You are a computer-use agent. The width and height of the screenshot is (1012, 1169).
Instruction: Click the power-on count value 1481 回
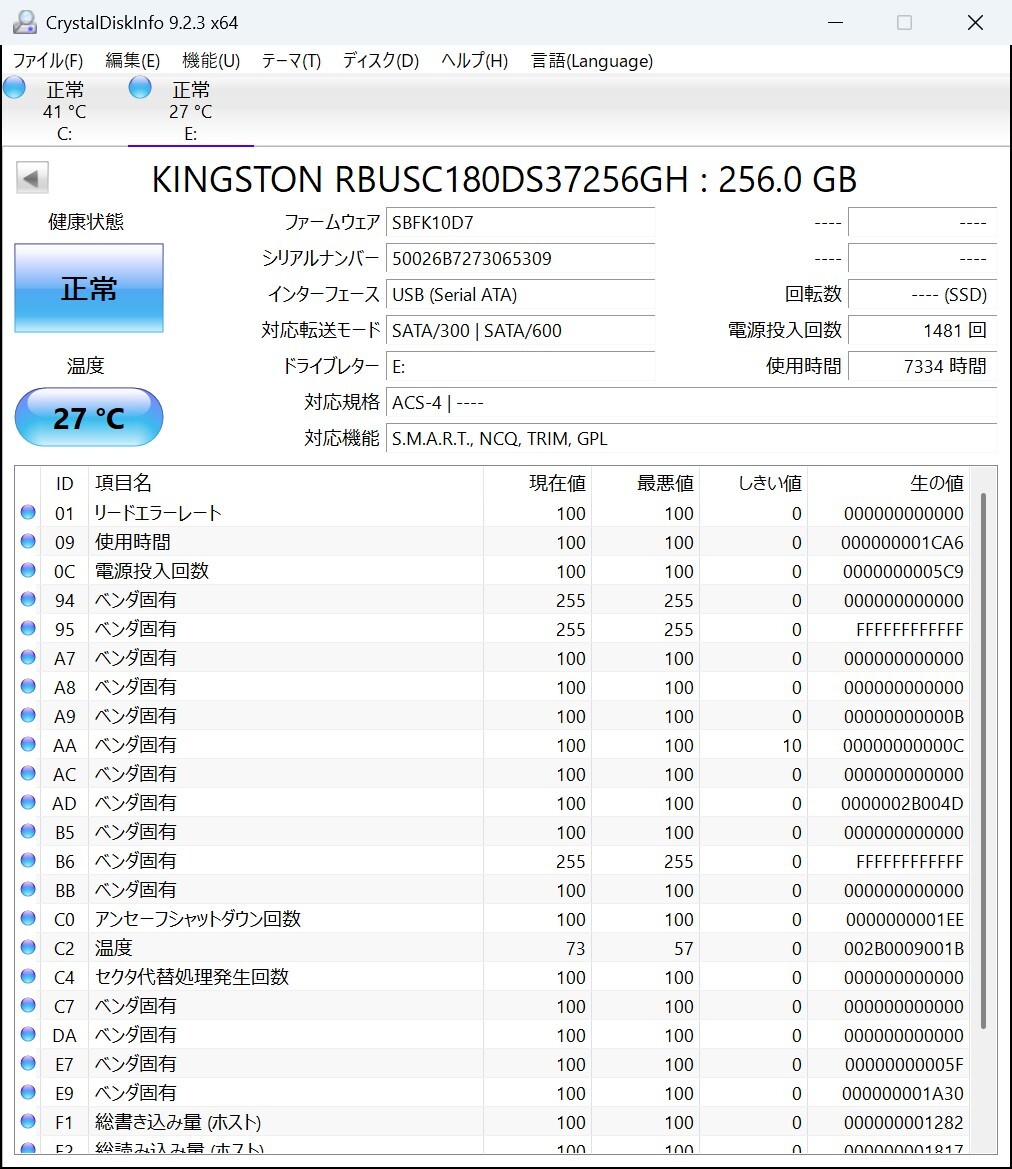tap(923, 330)
